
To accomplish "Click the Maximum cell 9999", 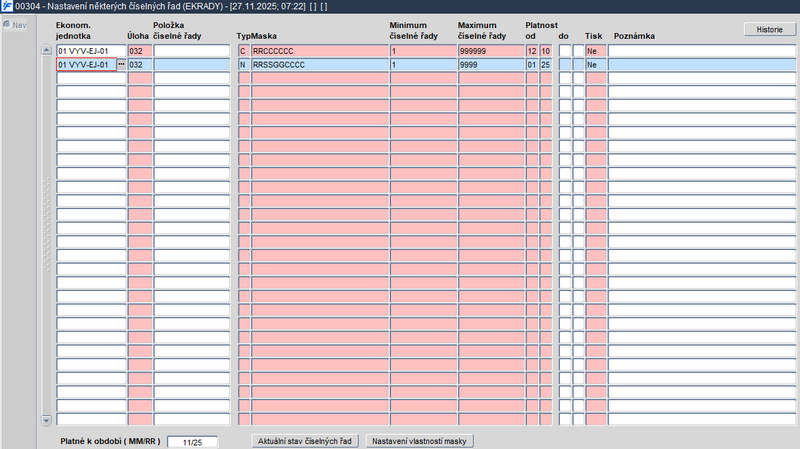I will tap(491, 65).
